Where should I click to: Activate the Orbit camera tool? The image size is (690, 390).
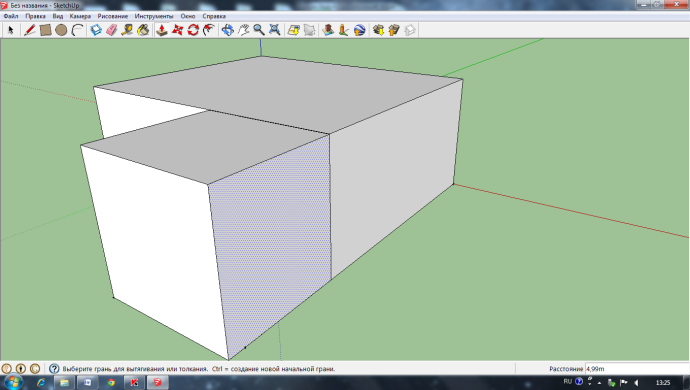coord(228,30)
